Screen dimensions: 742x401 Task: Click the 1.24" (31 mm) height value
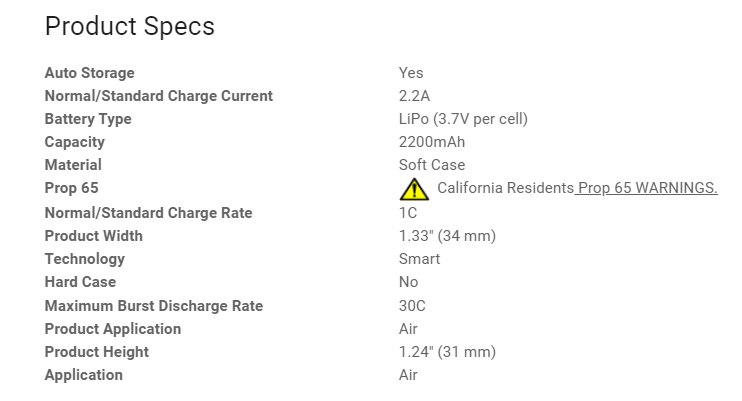447,352
